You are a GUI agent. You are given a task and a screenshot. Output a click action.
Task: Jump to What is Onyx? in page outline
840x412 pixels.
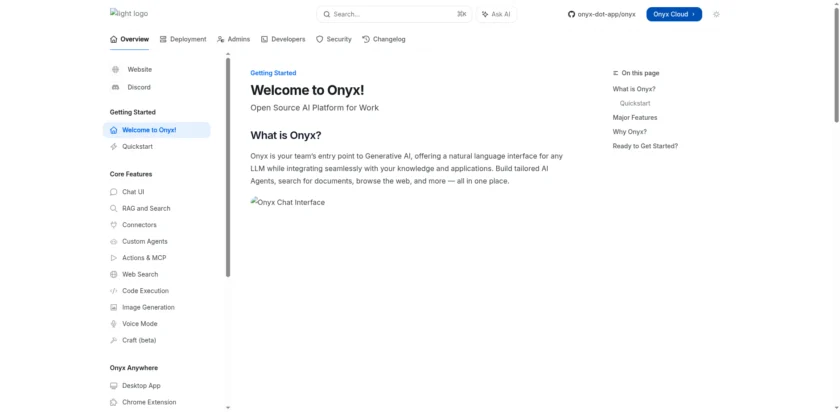634,89
